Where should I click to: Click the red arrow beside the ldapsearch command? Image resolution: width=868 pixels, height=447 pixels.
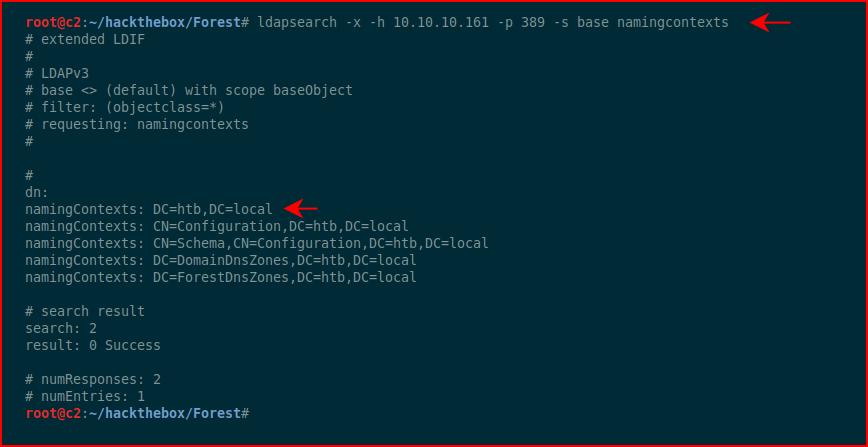tap(770, 23)
